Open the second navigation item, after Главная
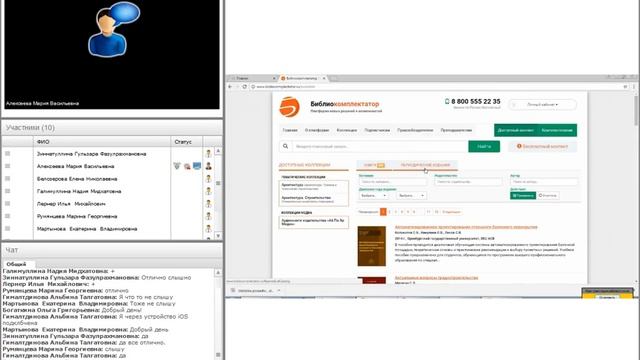Viewport: 640px width, 360px height. pos(317,130)
